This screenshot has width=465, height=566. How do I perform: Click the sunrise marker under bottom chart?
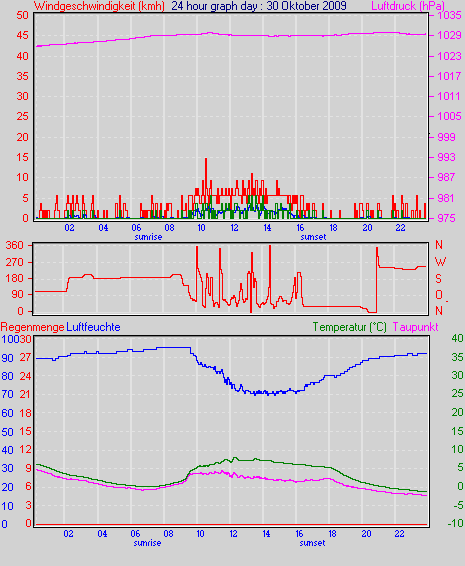147,543
